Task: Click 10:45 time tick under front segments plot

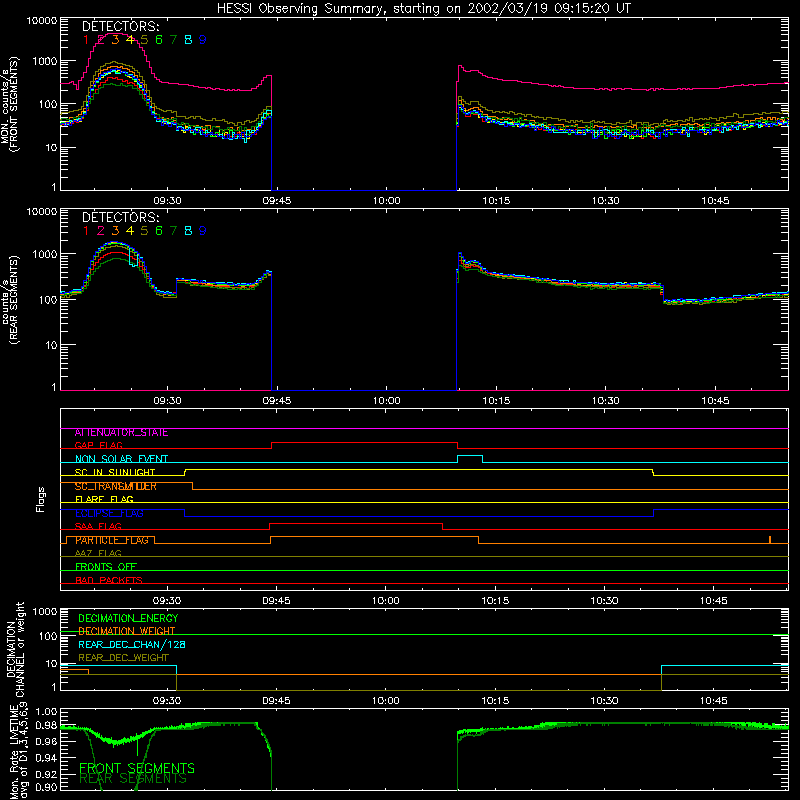Action: point(715,201)
